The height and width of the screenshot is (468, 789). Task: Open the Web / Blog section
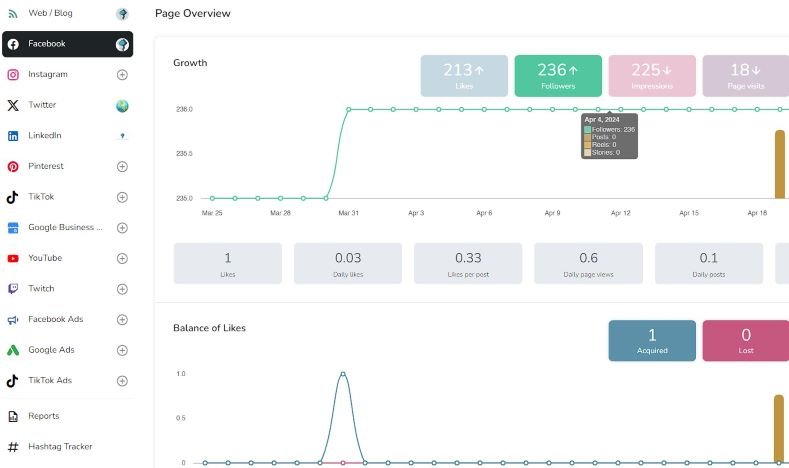point(67,14)
